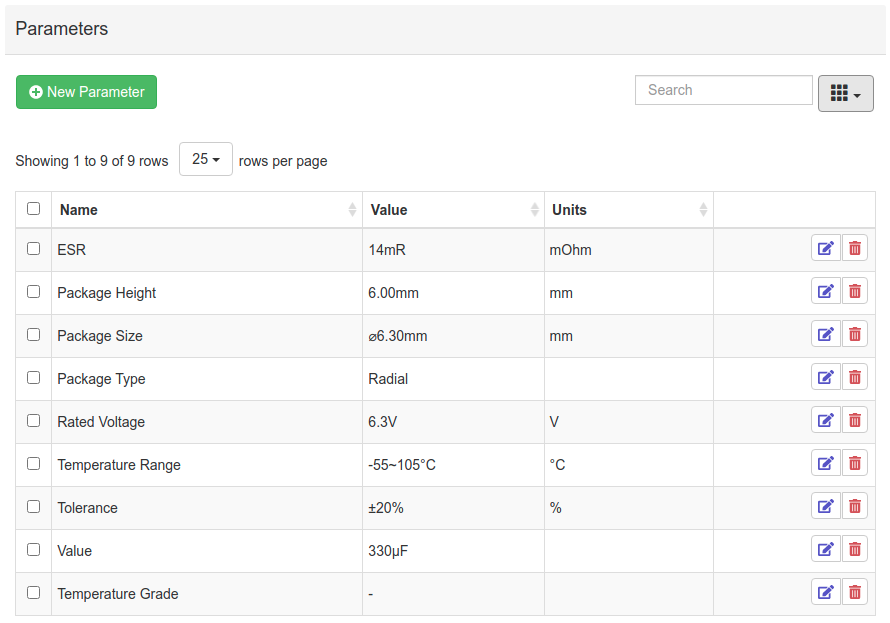Tick the ESR row checkbox
This screenshot has width=890, height=623.
(34, 249)
